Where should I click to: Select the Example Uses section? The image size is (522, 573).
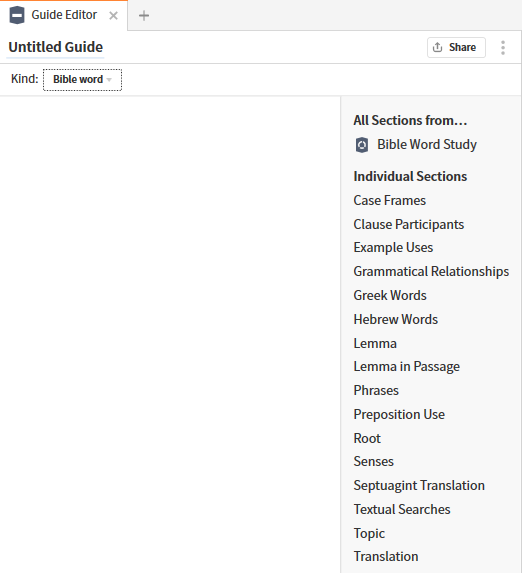click(393, 248)
